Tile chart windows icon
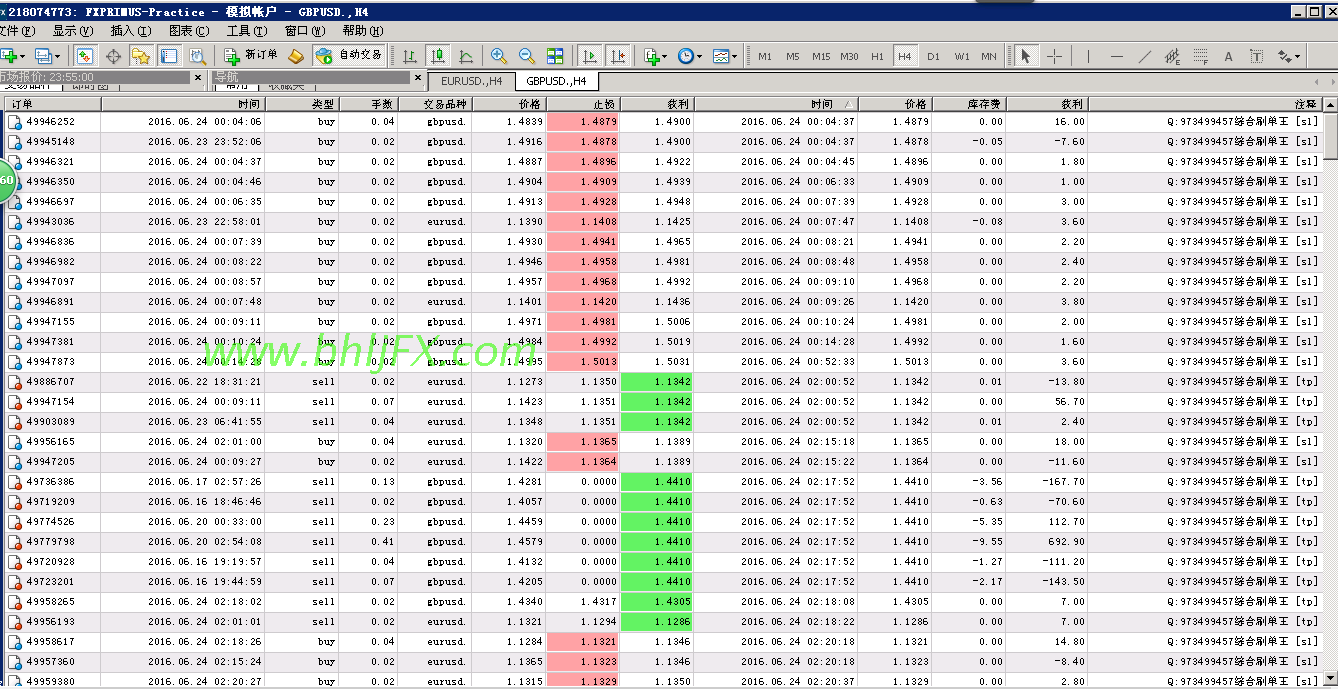 [x=555, y=56]
